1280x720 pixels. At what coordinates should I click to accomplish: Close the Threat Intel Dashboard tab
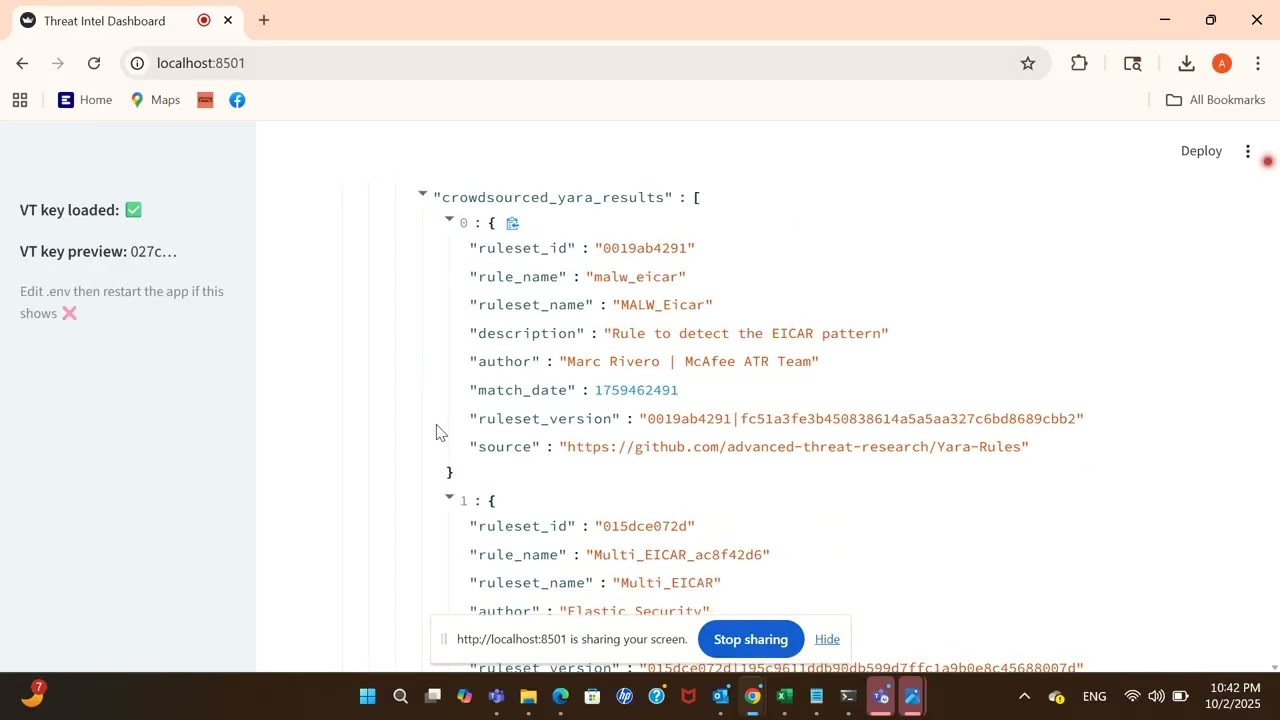point(228,20)
